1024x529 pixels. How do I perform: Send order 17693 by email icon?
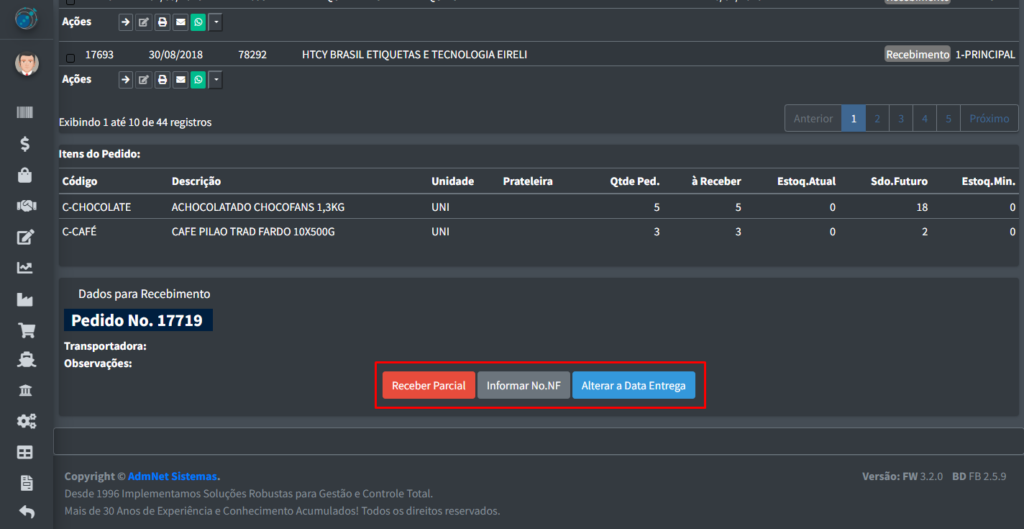[180, 80]
